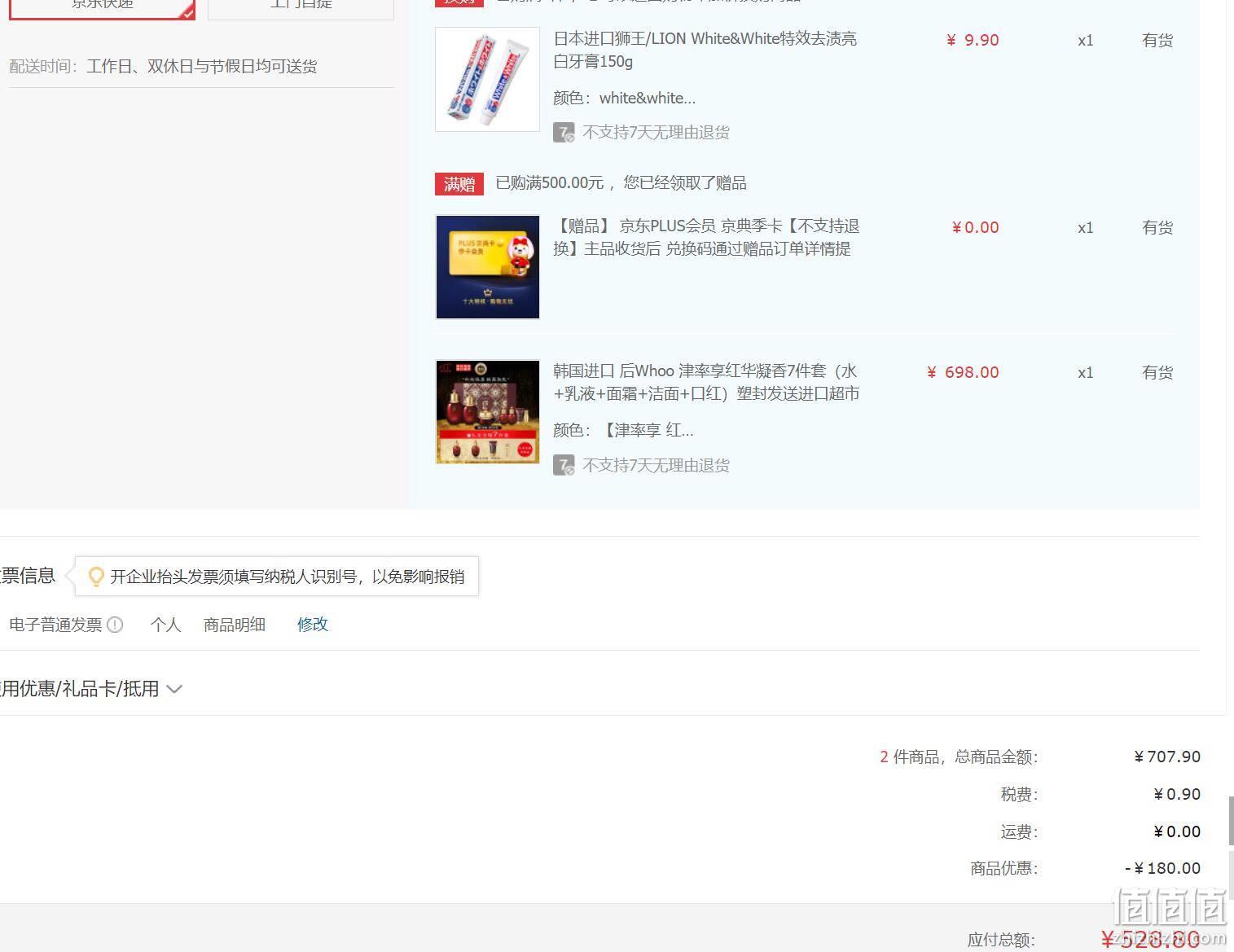
Task: Click the red 满赠 tag
Action: (x=459, y=184)
